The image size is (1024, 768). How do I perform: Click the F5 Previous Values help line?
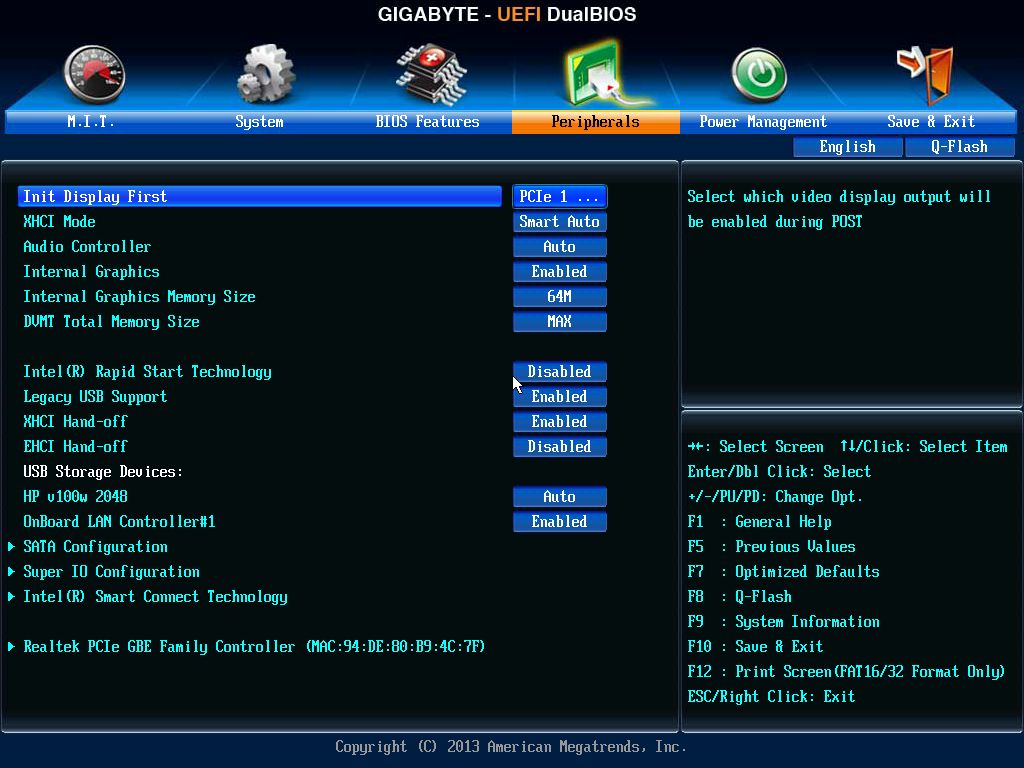[772, 547]
